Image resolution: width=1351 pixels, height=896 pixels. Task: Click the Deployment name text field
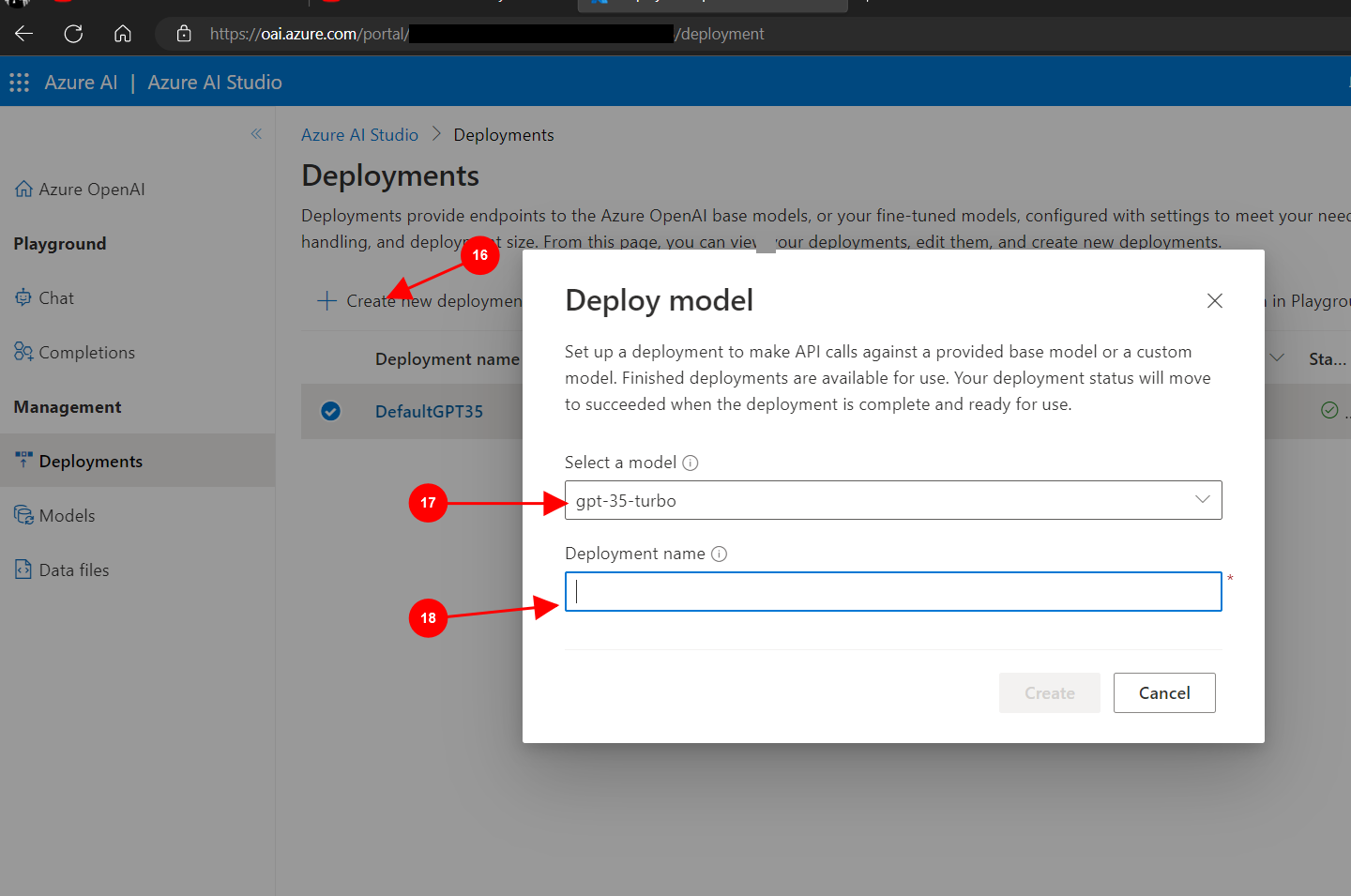(x=892, y=592)
